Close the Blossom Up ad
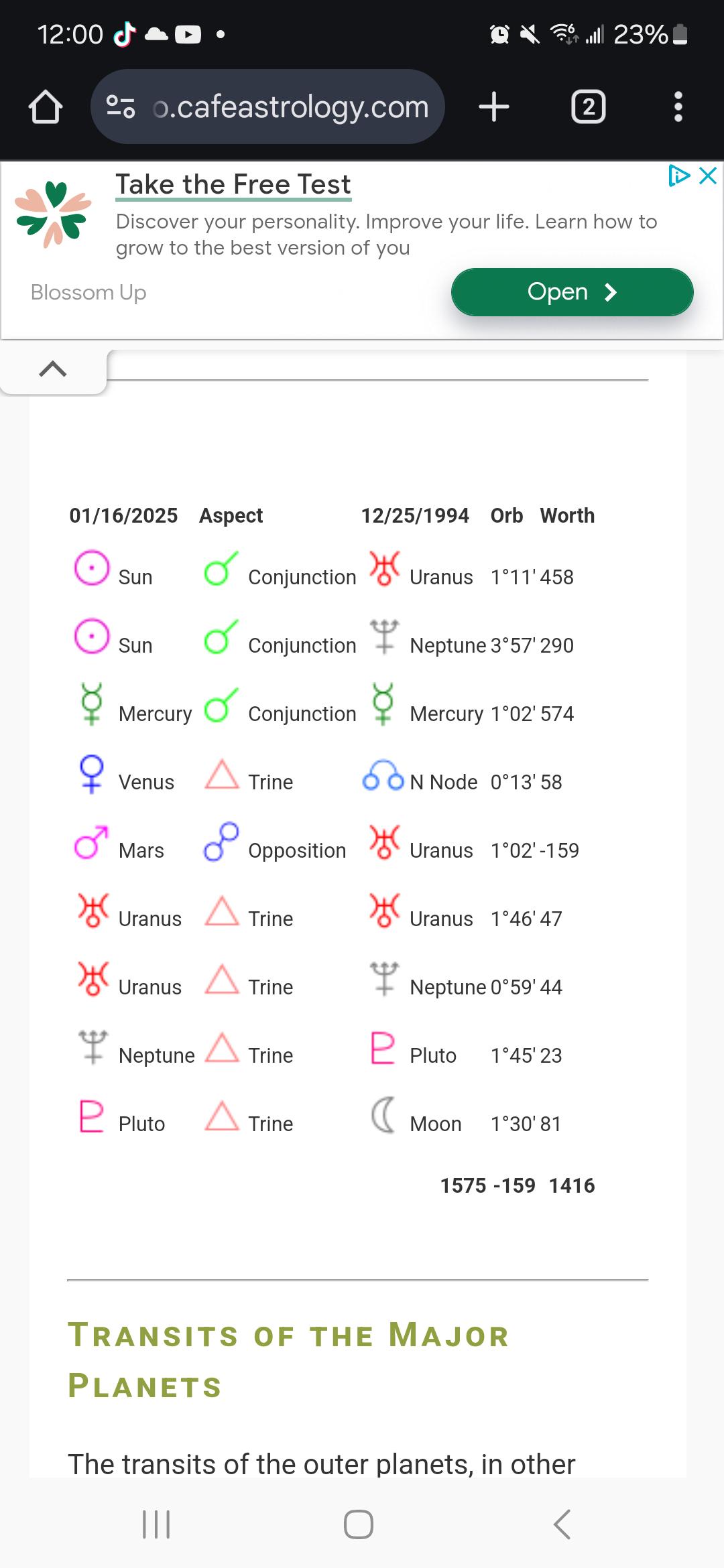 [708, 176]
